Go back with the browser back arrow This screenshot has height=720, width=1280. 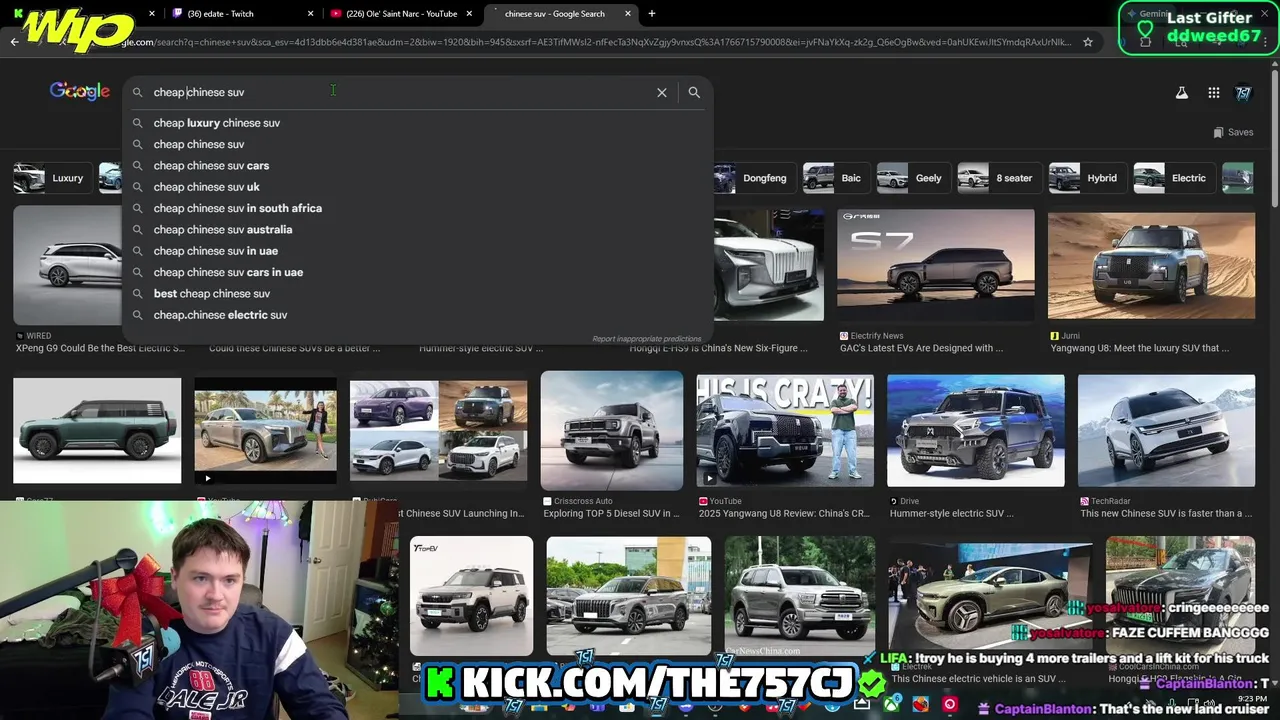[14, 42]
